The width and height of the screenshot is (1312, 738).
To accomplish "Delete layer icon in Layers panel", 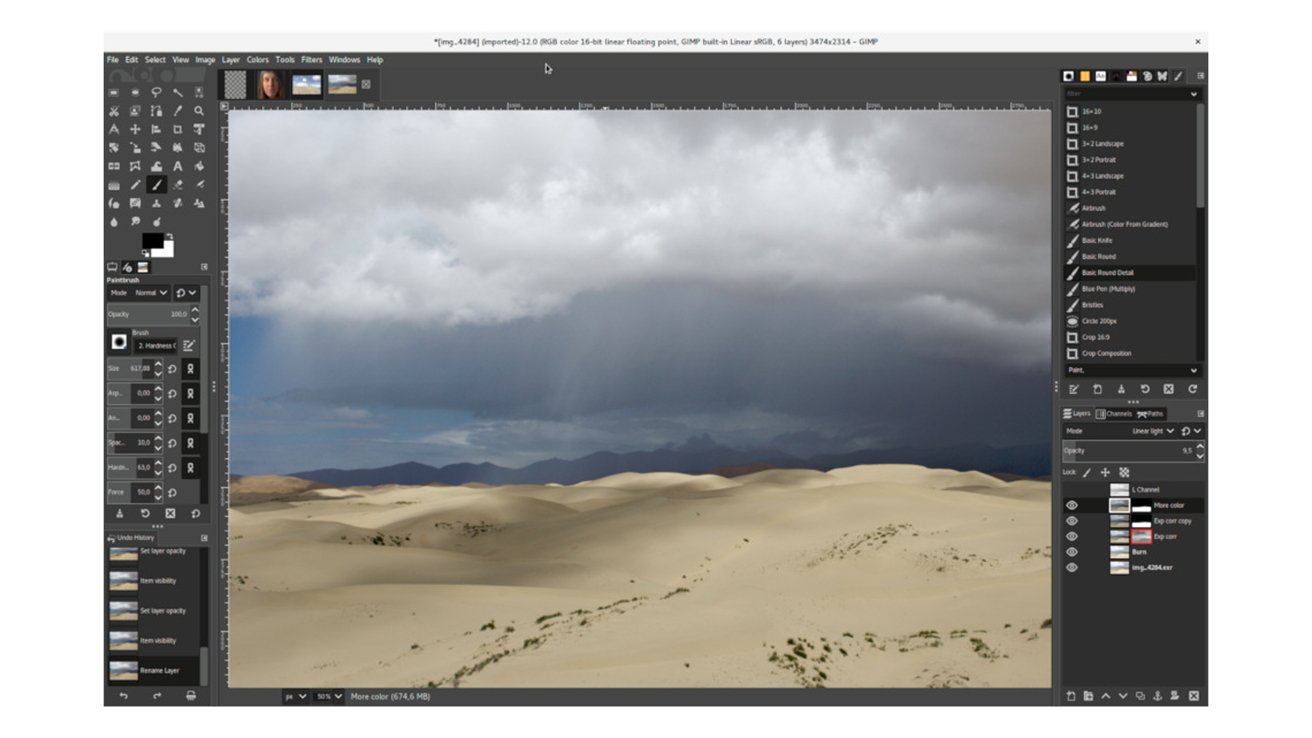I will 1193,696.
